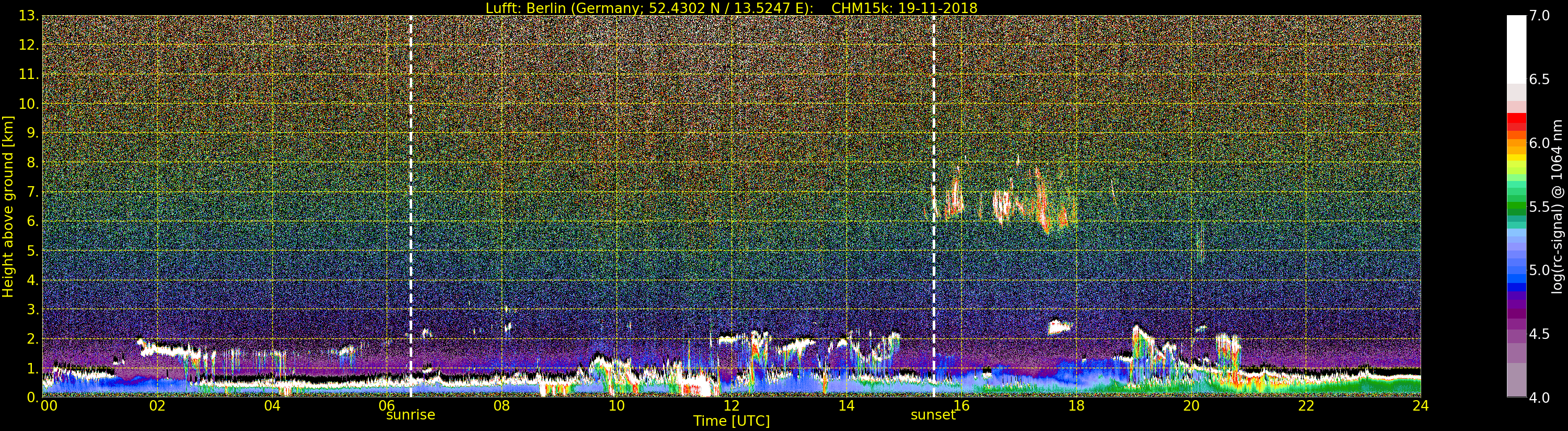Click the colorbar value '6.5'

(1539, 80)
